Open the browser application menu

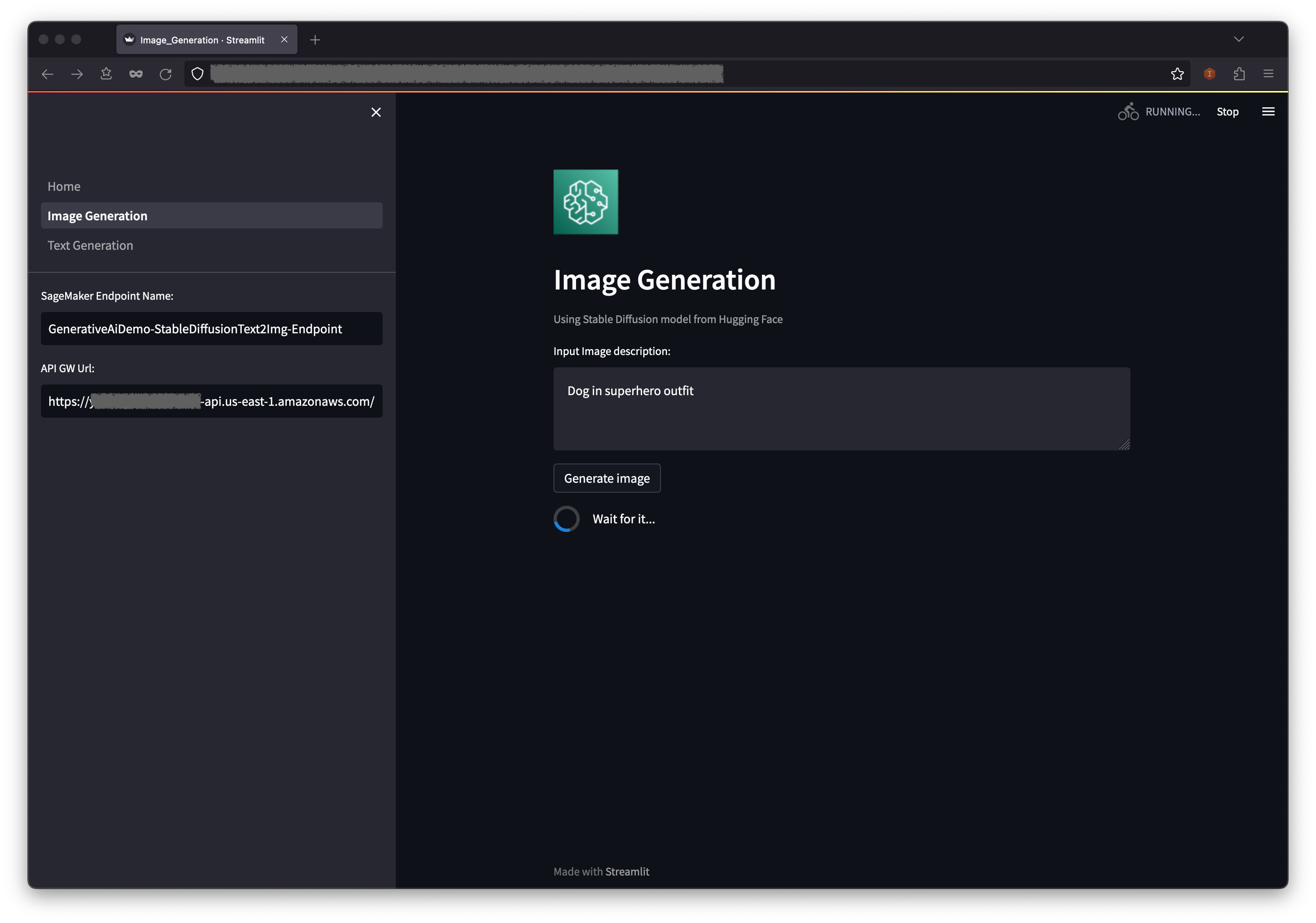pos(1268,74)
